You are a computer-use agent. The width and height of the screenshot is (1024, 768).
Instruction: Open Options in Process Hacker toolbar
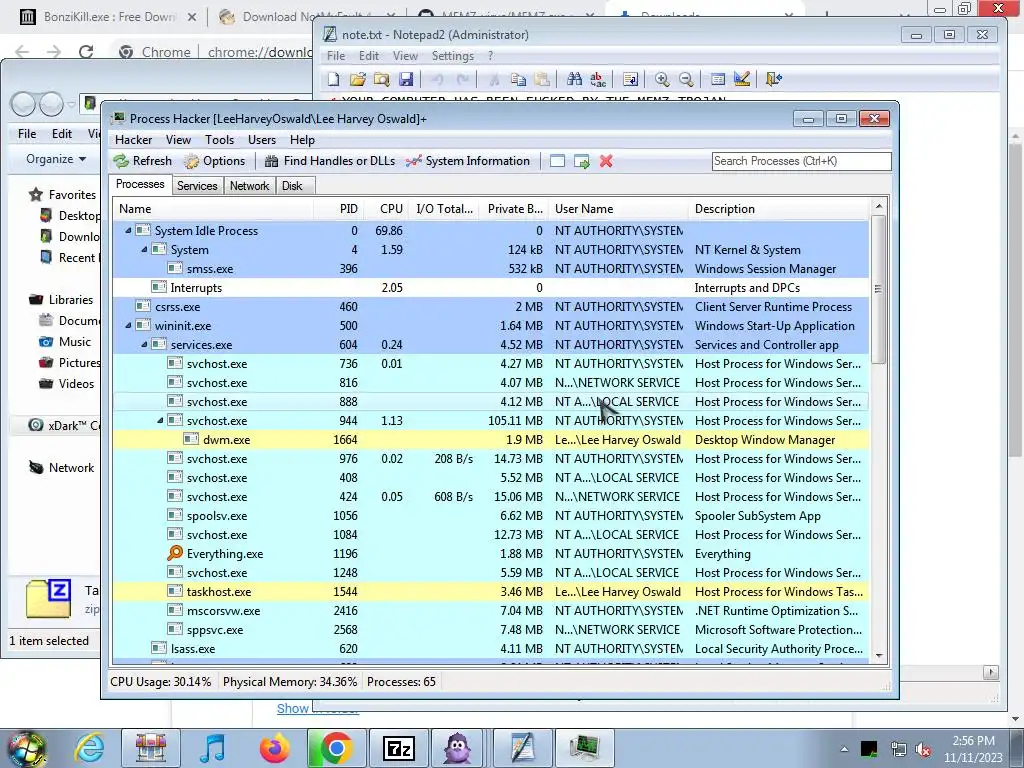pos(214,161)
